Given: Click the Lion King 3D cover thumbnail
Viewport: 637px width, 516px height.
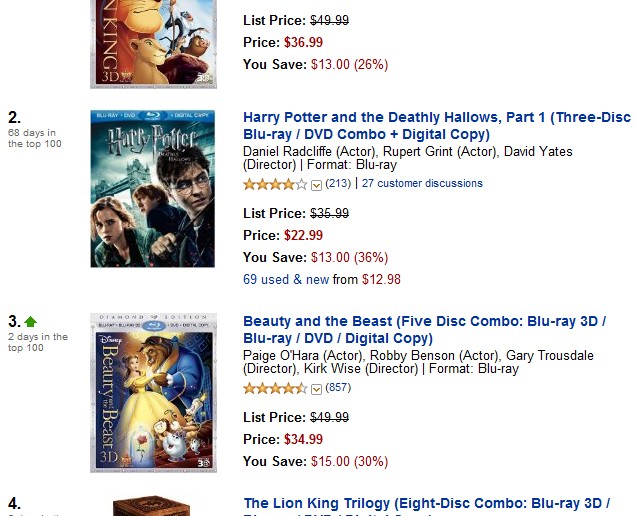Looking at the screenshot, I should 152,42.
